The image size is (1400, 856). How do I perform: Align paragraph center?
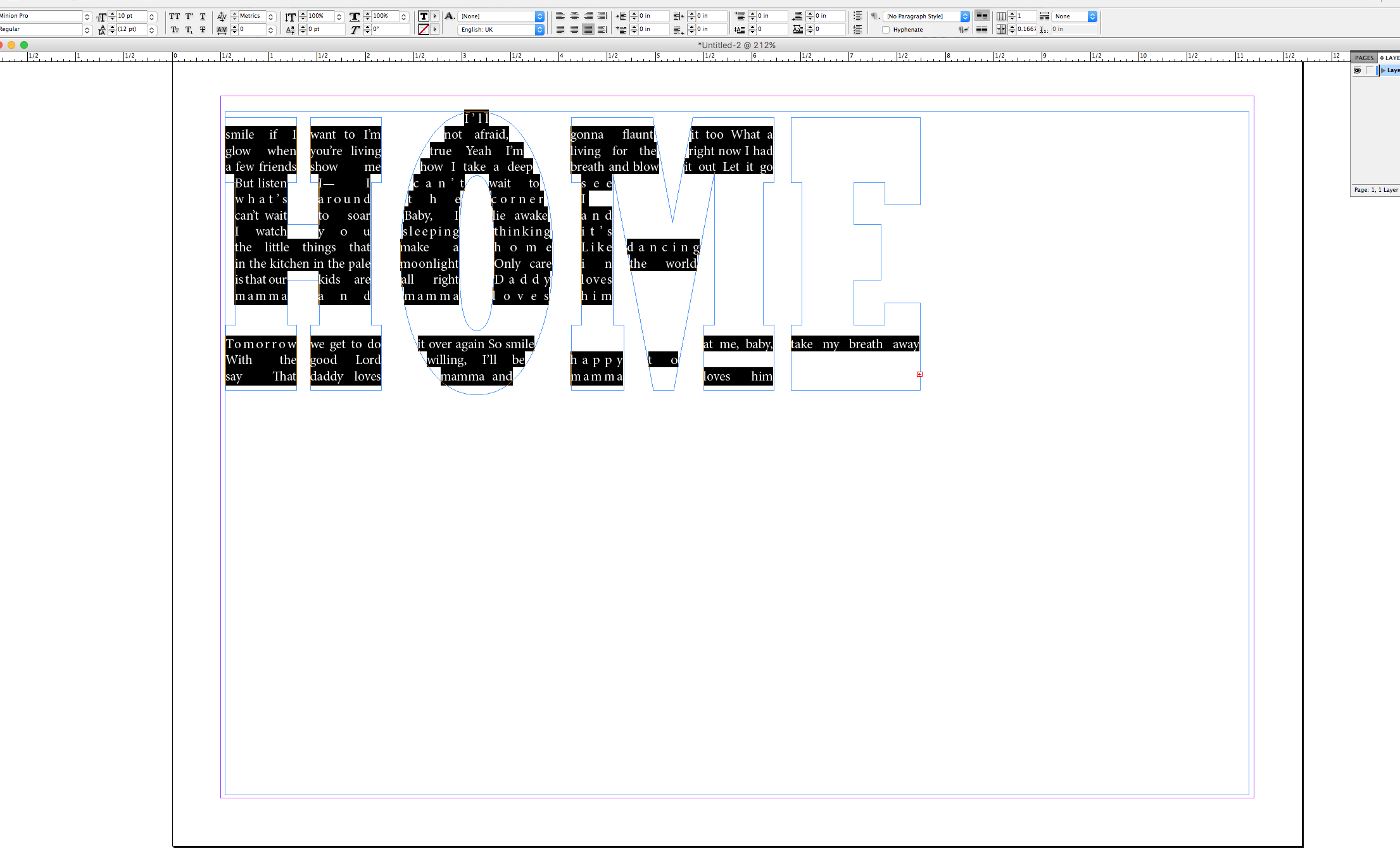tap(574, 16)
